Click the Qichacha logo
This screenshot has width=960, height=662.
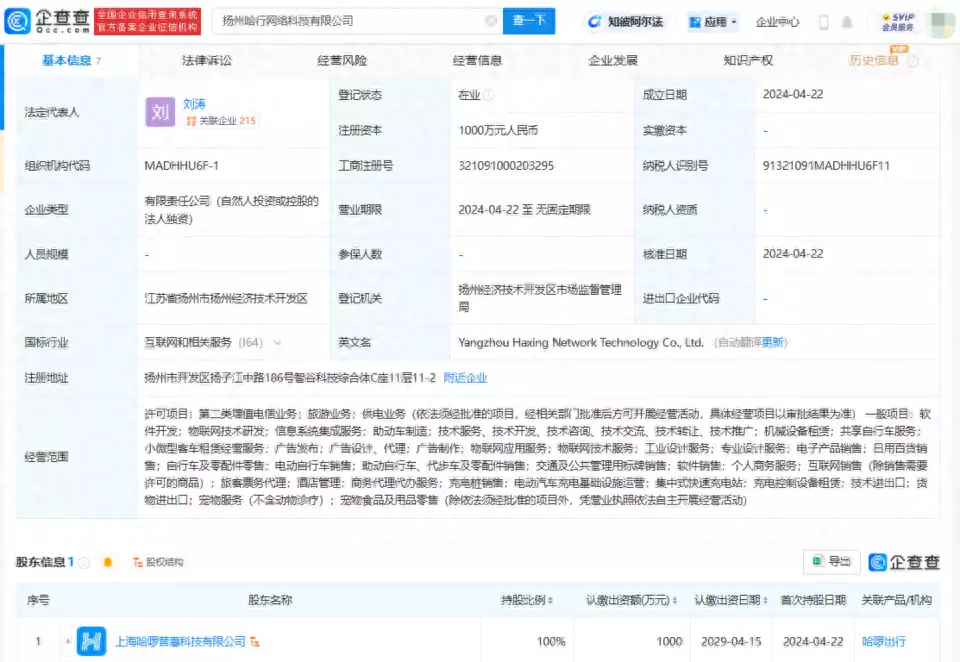(x=48, y=21)
